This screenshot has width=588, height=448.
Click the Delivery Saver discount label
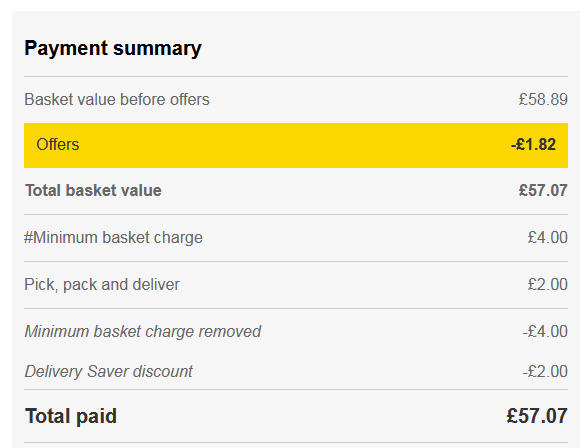(x=109, y=372)
